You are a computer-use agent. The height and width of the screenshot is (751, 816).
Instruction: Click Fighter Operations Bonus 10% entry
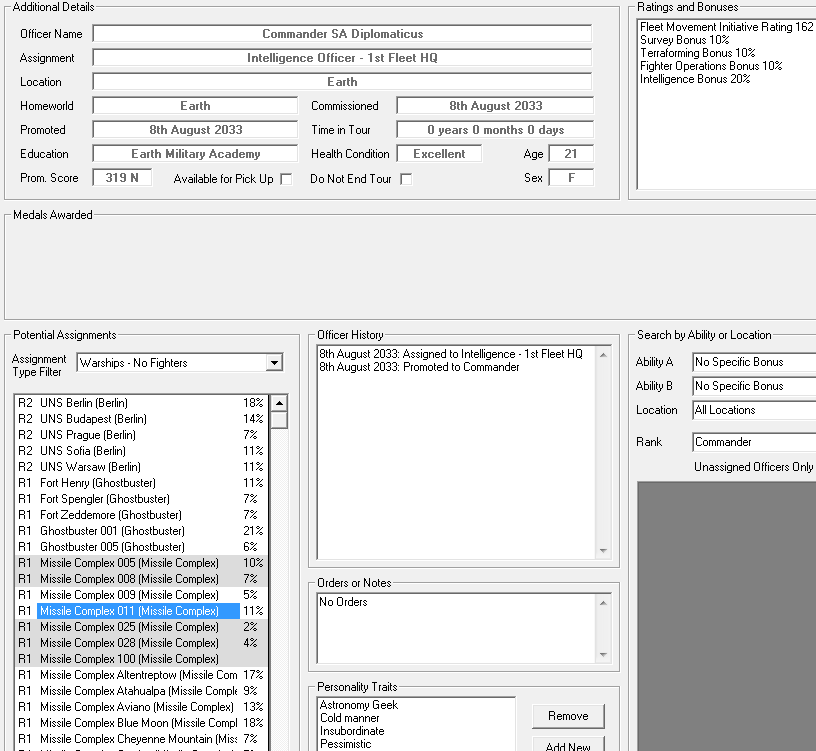point(711,66)
